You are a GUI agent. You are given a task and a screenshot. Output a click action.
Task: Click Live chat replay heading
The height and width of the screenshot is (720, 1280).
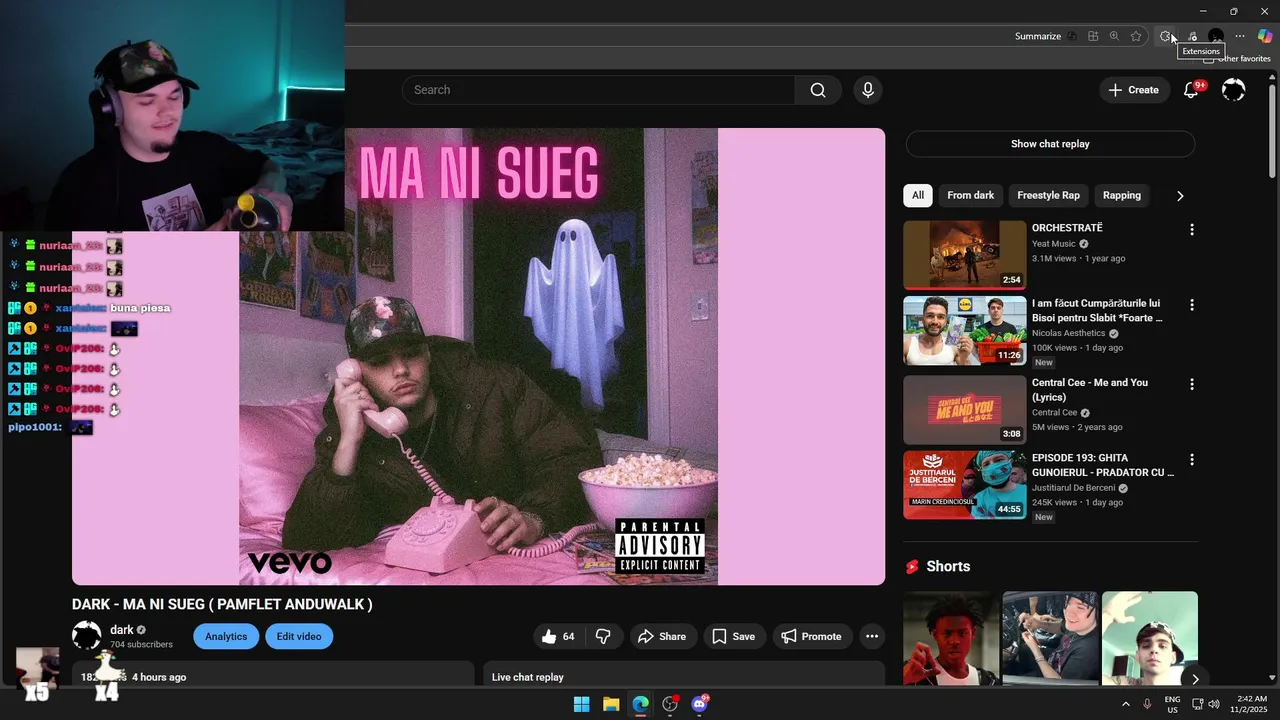point(528,677)
